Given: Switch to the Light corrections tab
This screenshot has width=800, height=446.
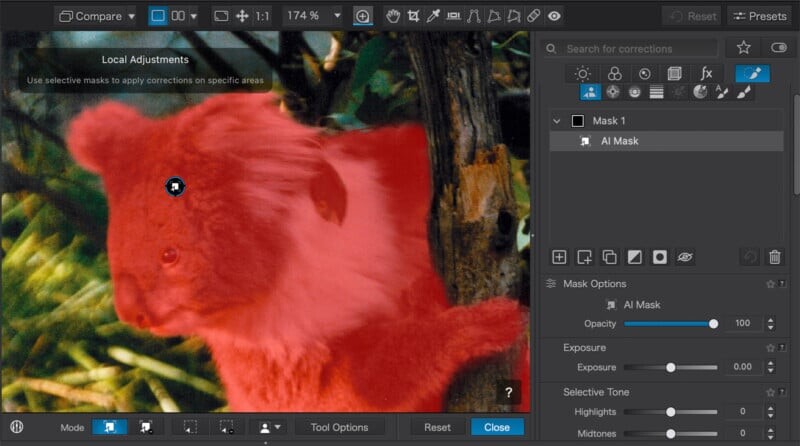Looking at the screenshot, I should (584, 73).
